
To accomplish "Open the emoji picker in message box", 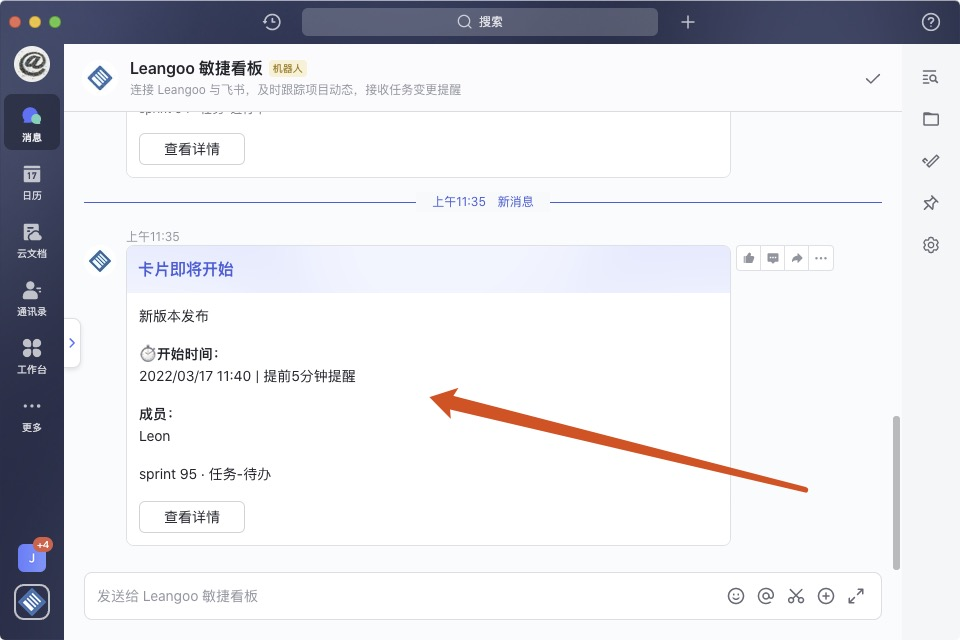I will [x=736, y=596].
